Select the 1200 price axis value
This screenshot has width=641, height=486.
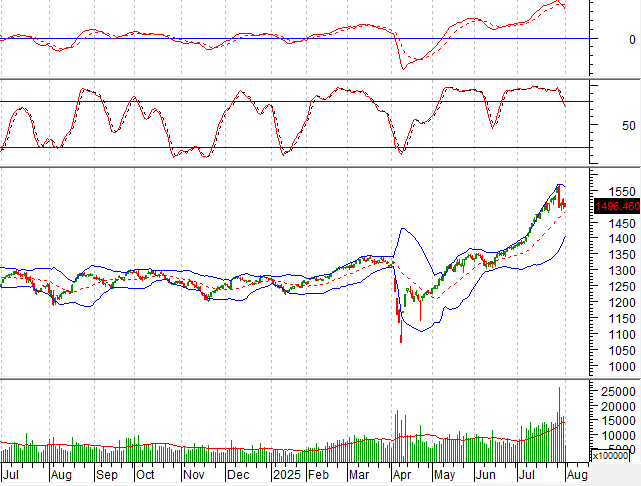tap(622, 302)
